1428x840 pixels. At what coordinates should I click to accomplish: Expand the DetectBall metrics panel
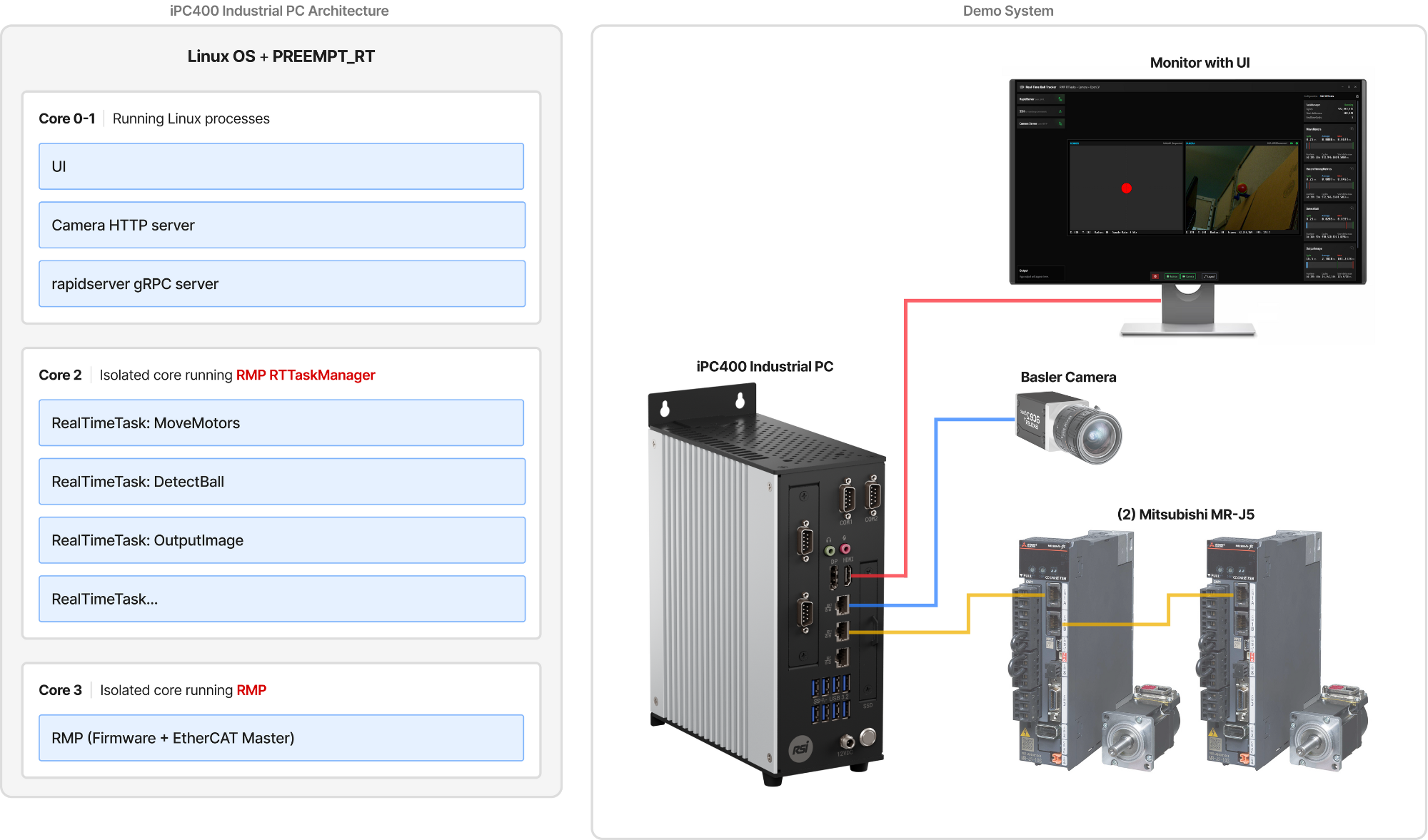(x=1352, y=208)
